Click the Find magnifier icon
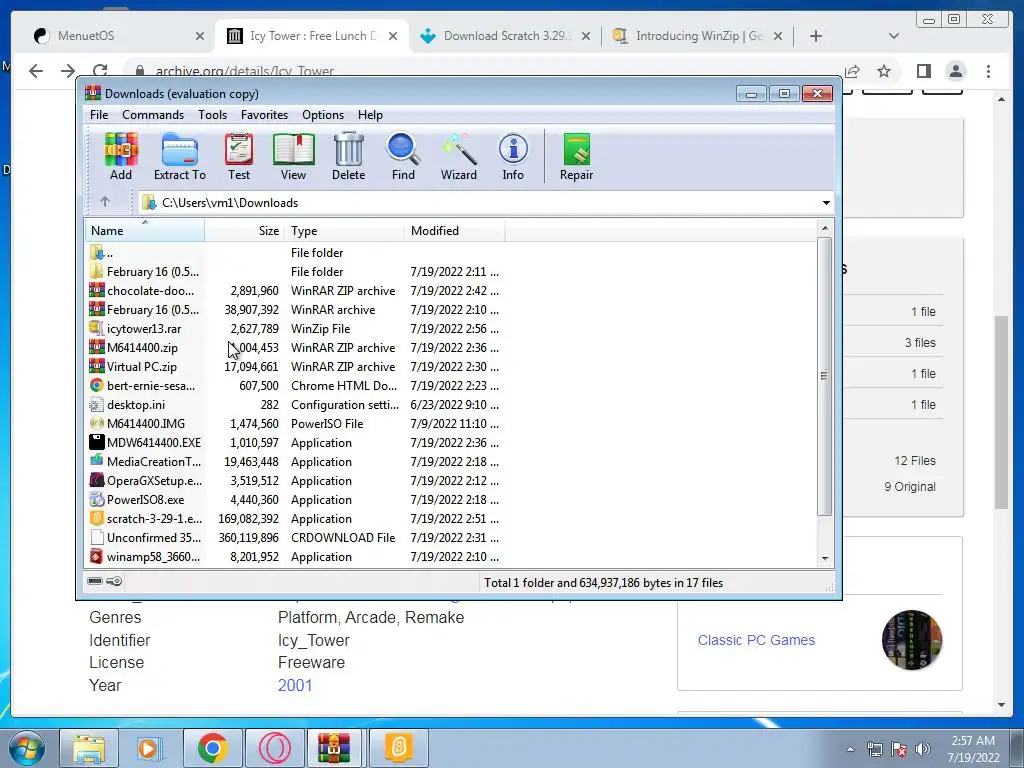The width and height of the screenshot is (1024, 768). [403, 157]
